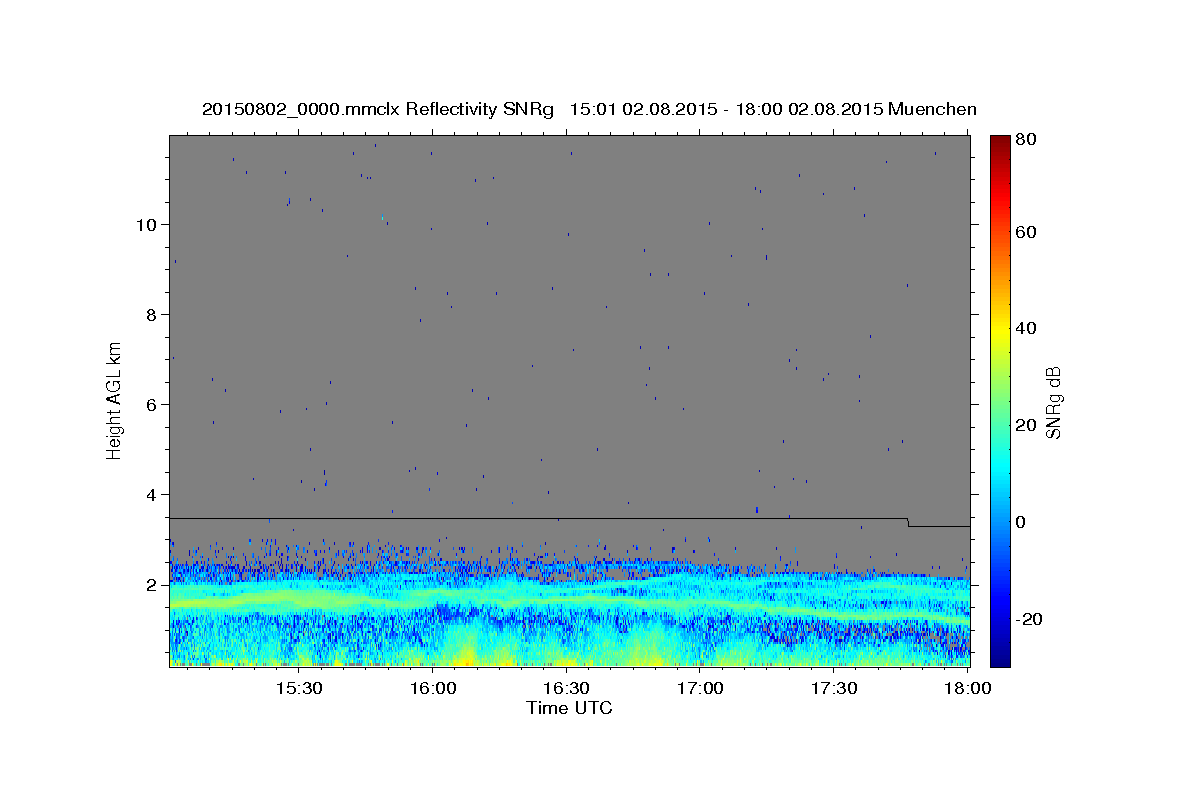Click the plot title text starting 20150802_0000.mmclx
The image size is (1200, 800).
coord(589,109)
